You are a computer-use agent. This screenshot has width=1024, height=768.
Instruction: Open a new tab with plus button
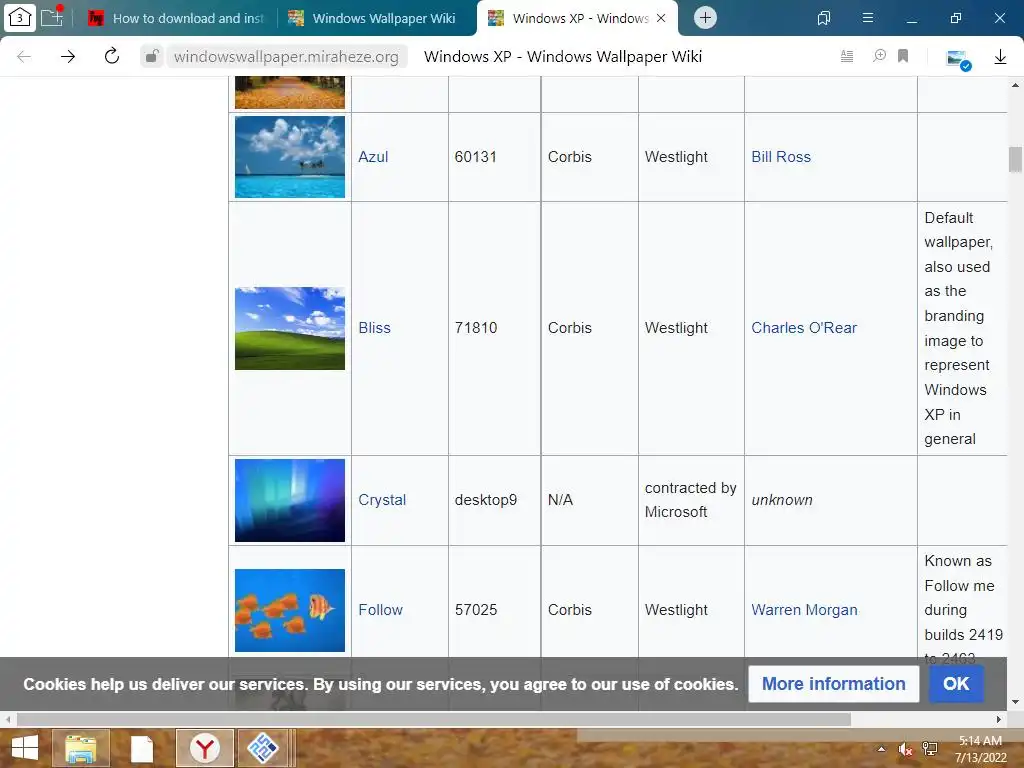[705, 18]
